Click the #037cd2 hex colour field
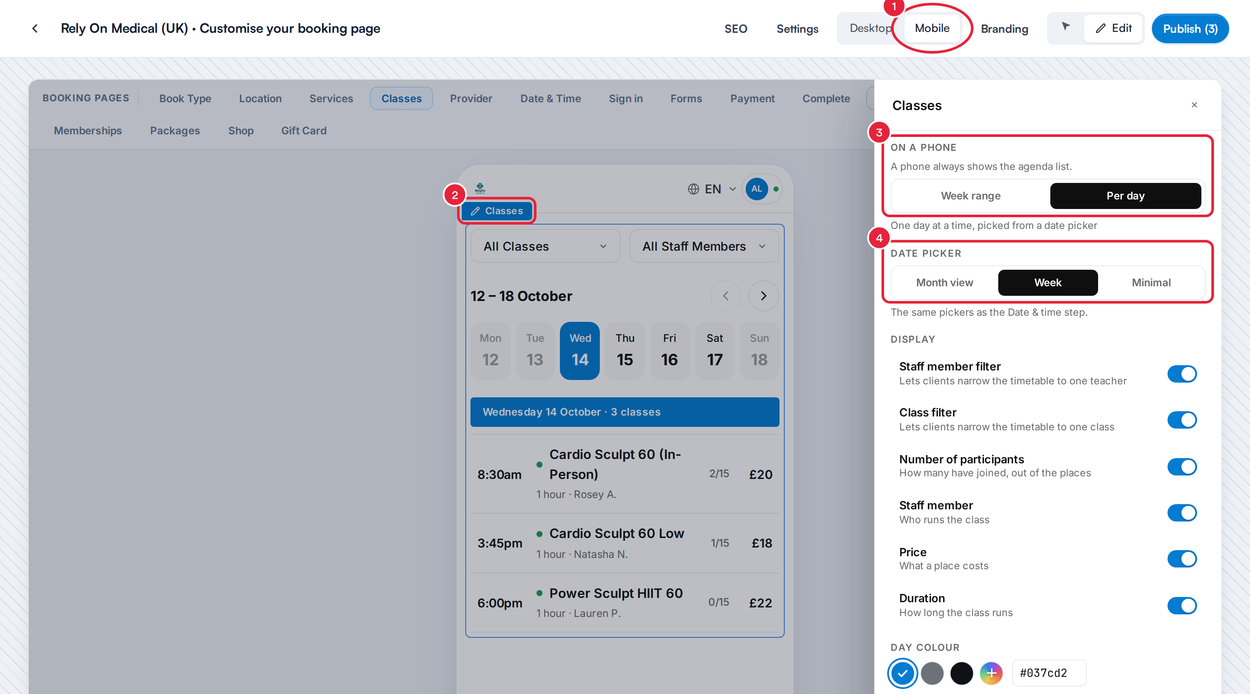The width and height of the screenshot is (1250, 694). pyautogui.click(x=1049, y=673)
